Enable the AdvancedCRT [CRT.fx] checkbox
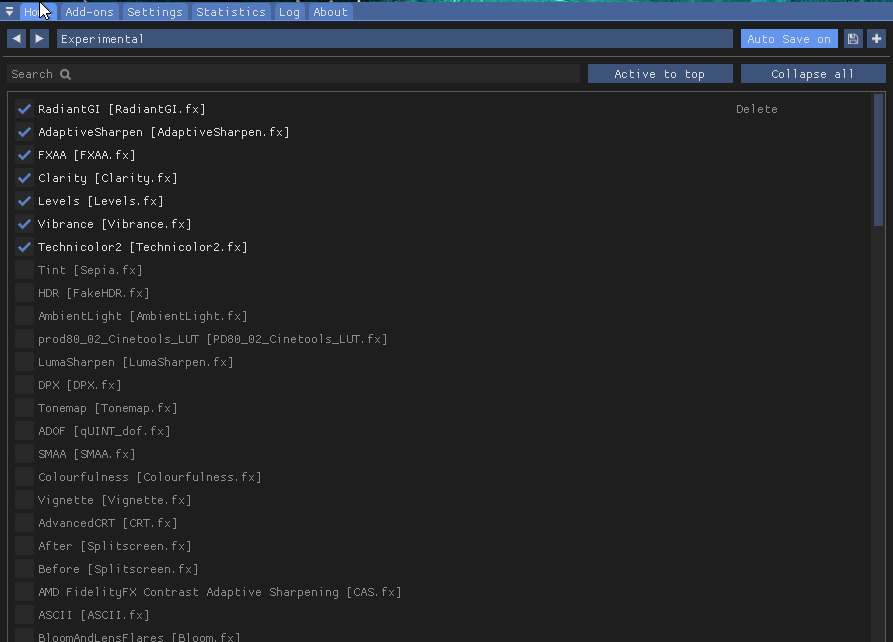 pyautogui.click(x=24, y=523)
